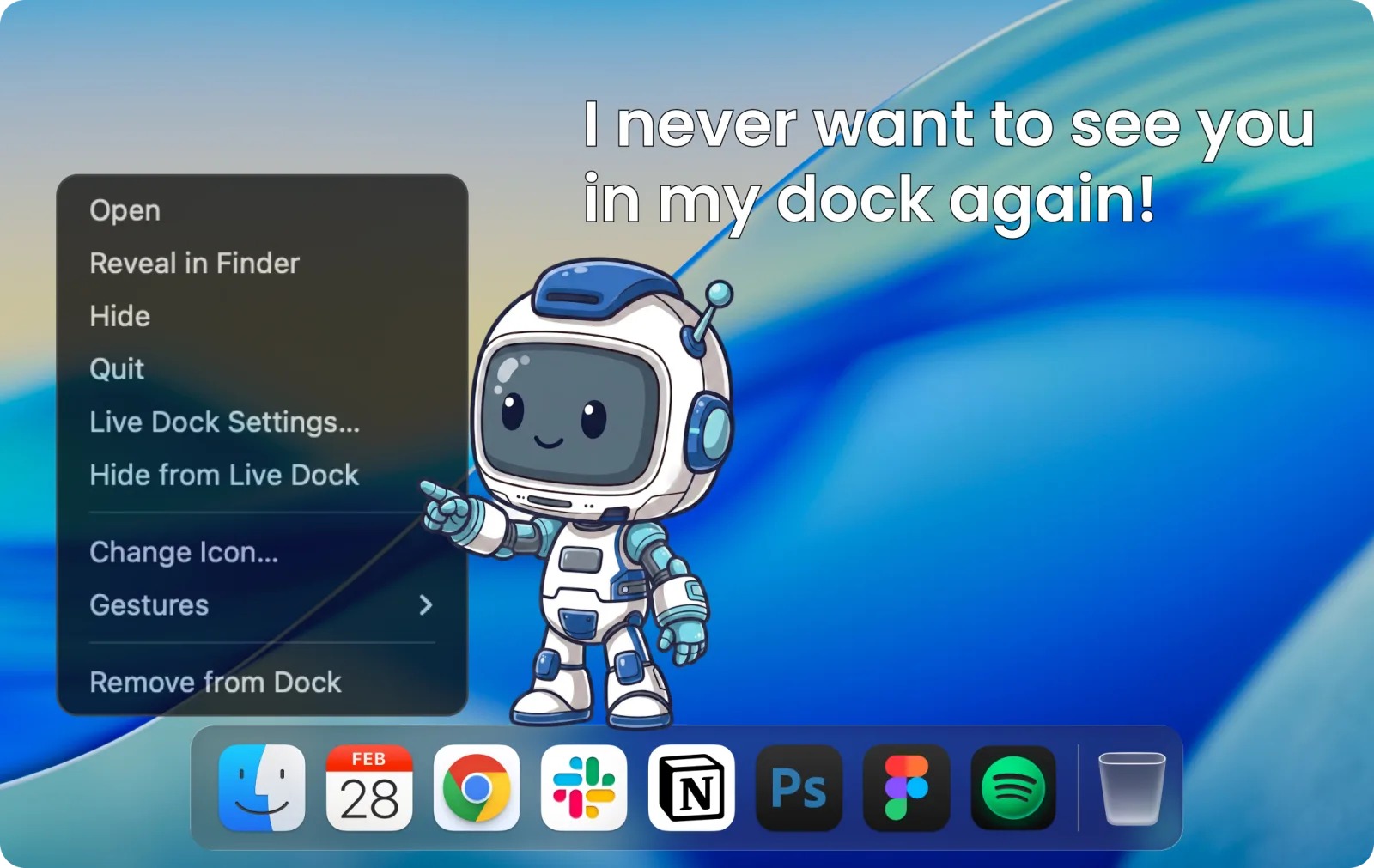Screen dimensions: 1374x868
Task: Choose Change Icon… option
Action: pyautogui.click(x=262, y=552)
